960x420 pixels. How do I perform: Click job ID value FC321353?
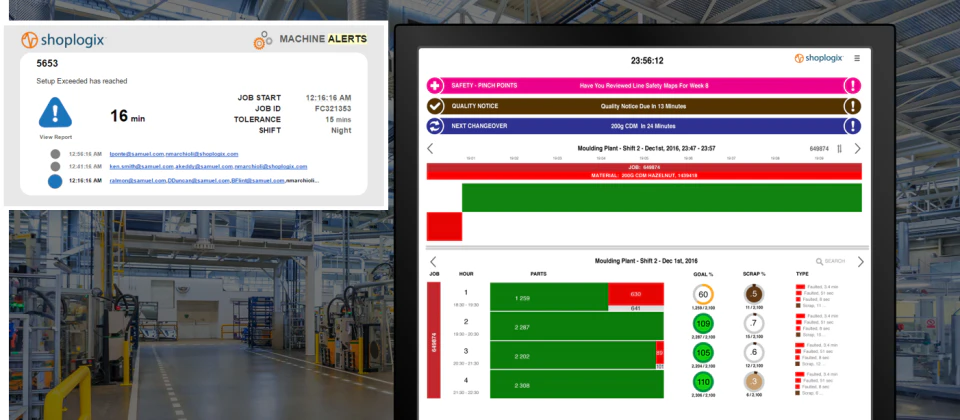[333, 108]
